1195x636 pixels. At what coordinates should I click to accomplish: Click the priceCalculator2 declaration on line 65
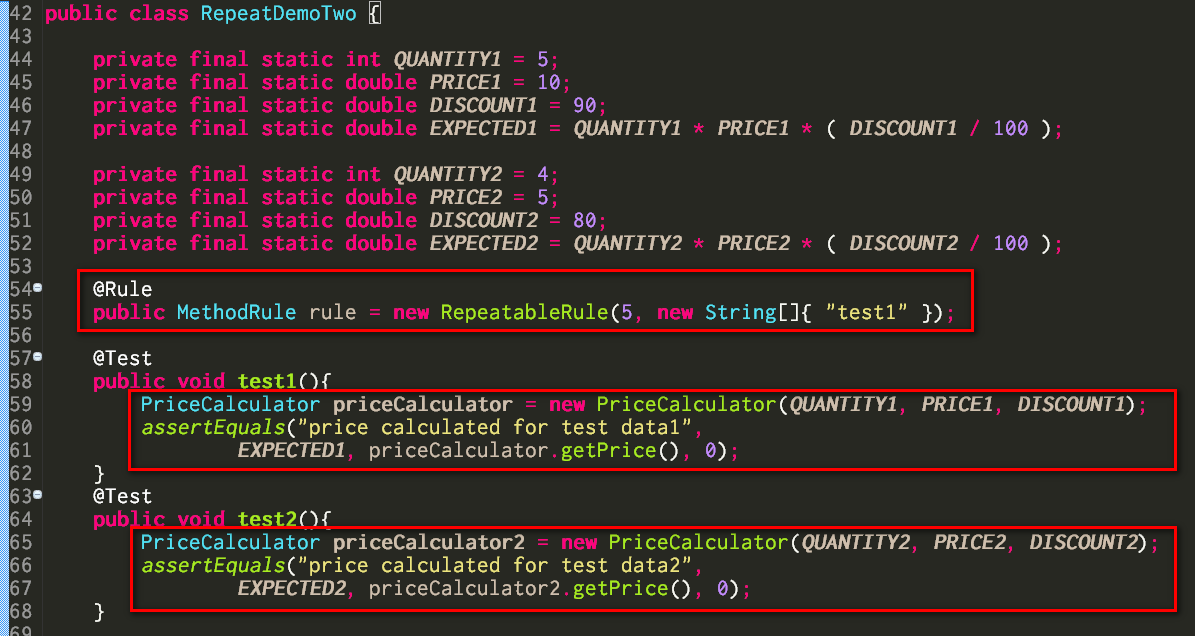(428, 542)
